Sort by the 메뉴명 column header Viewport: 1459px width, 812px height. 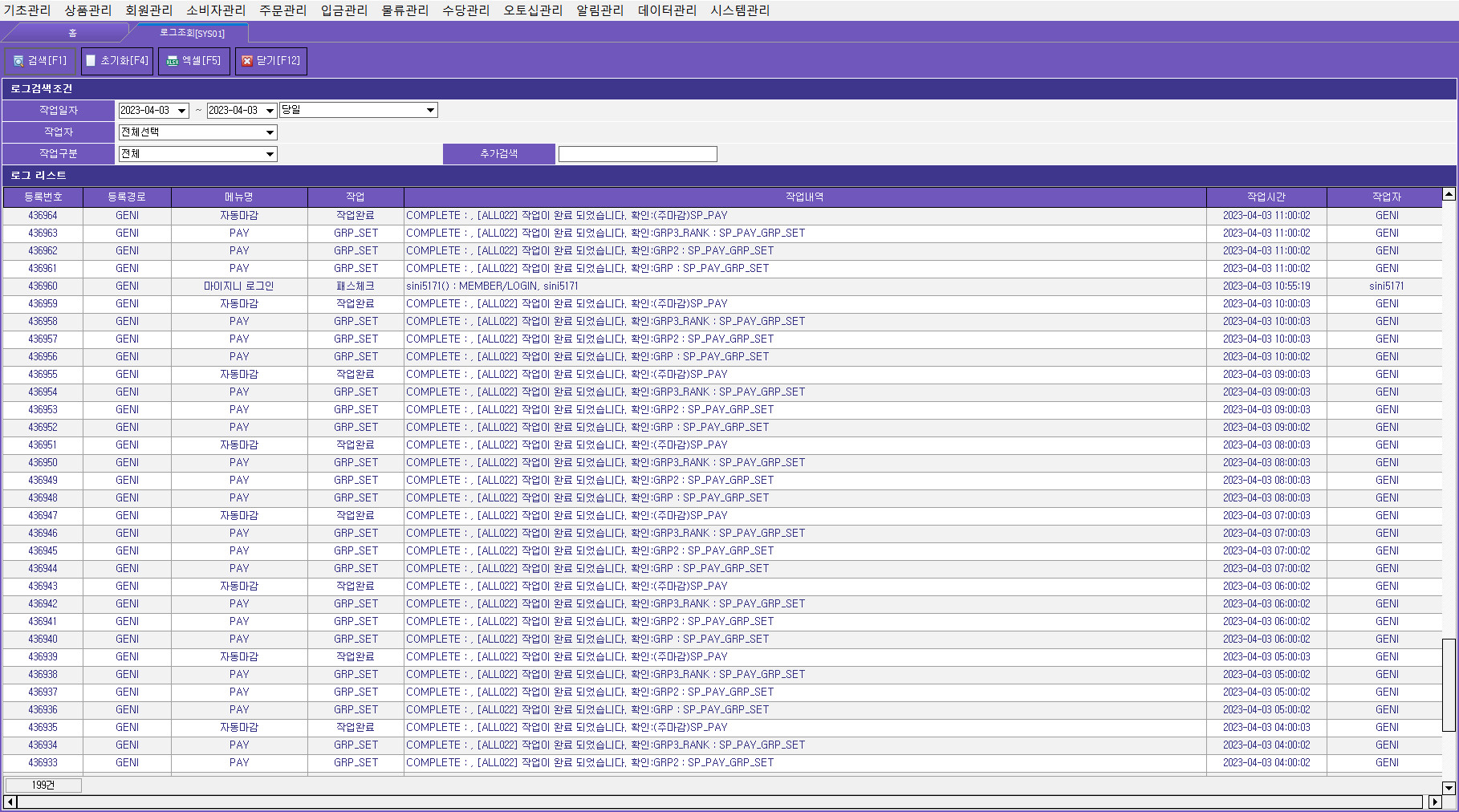point(239,197)
